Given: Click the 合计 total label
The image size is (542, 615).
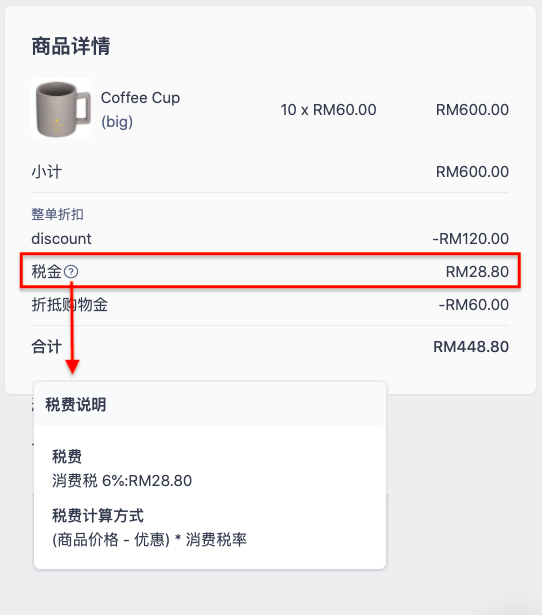Looking at the screenshot, I should click(46, 347).
